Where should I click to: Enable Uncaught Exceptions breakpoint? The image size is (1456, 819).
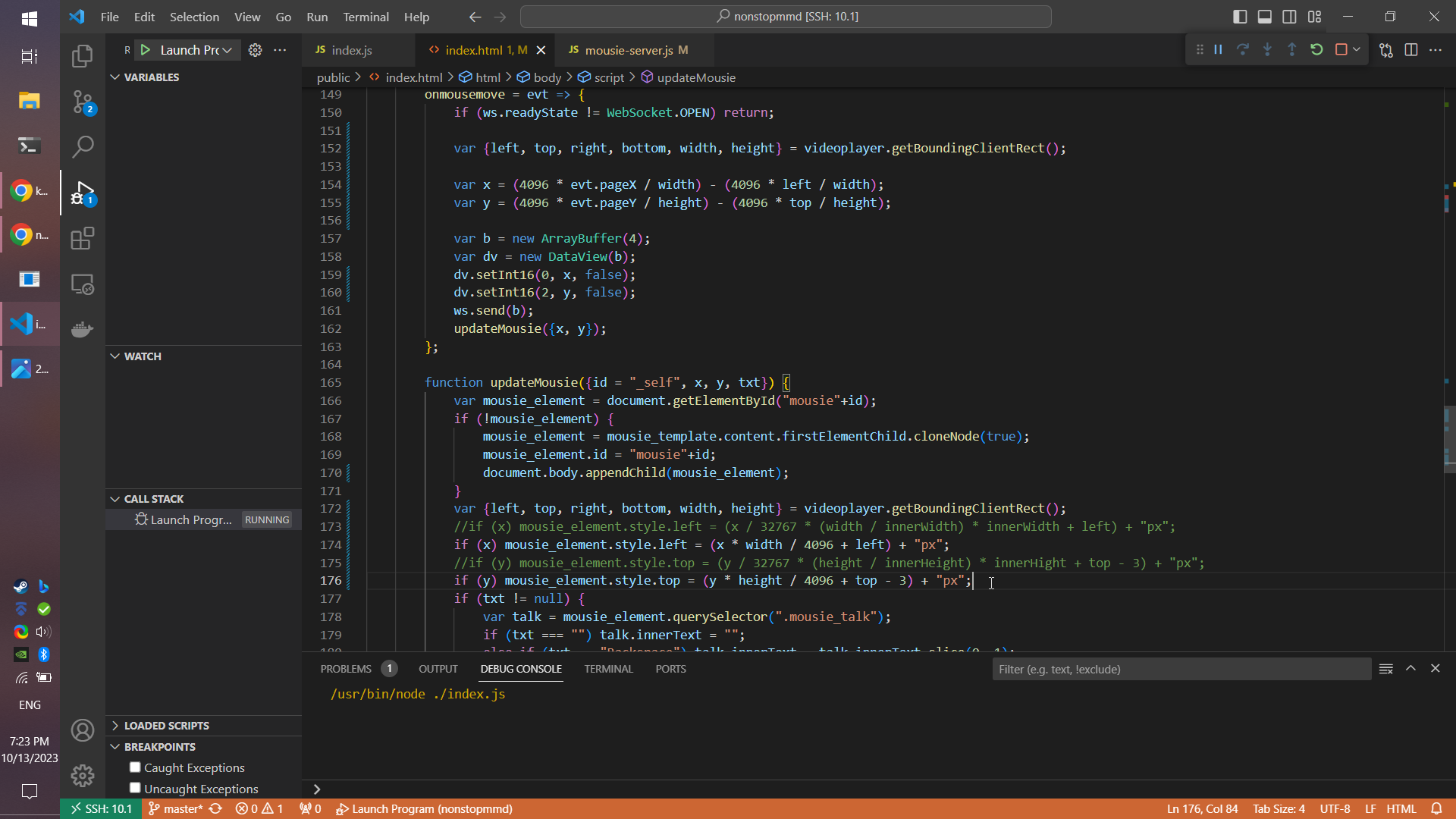tap(135, 788)
